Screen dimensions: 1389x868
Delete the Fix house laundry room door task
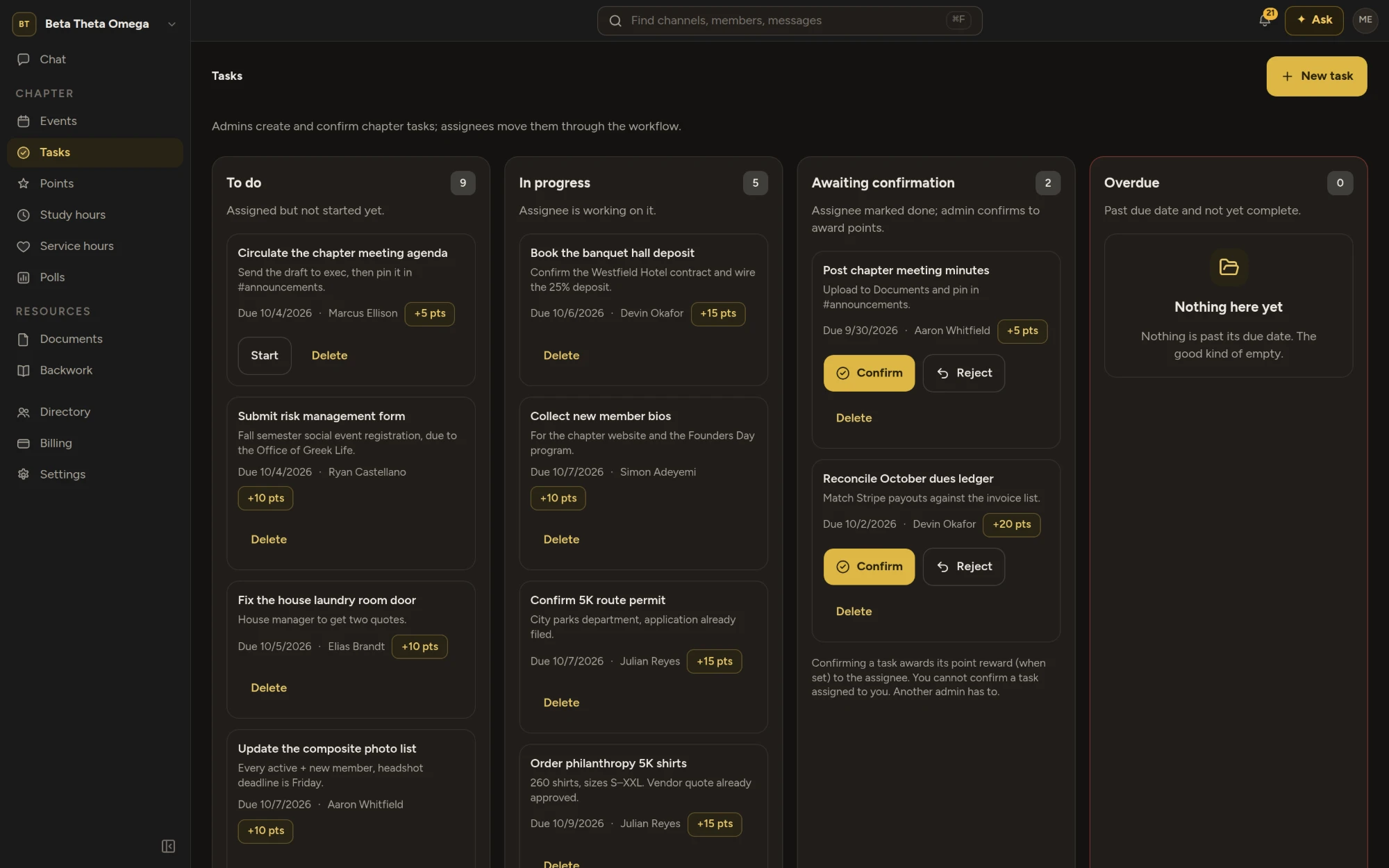[269, 688]
